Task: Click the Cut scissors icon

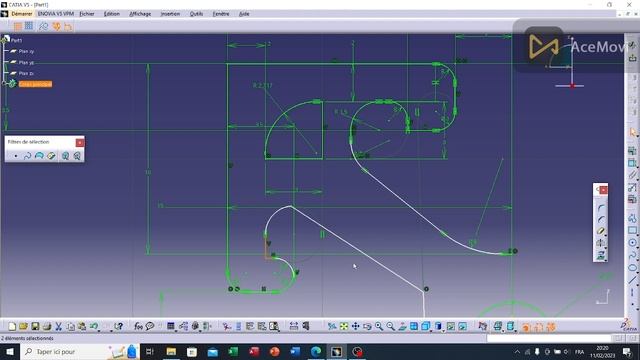Action: click(x=58, y=326)
